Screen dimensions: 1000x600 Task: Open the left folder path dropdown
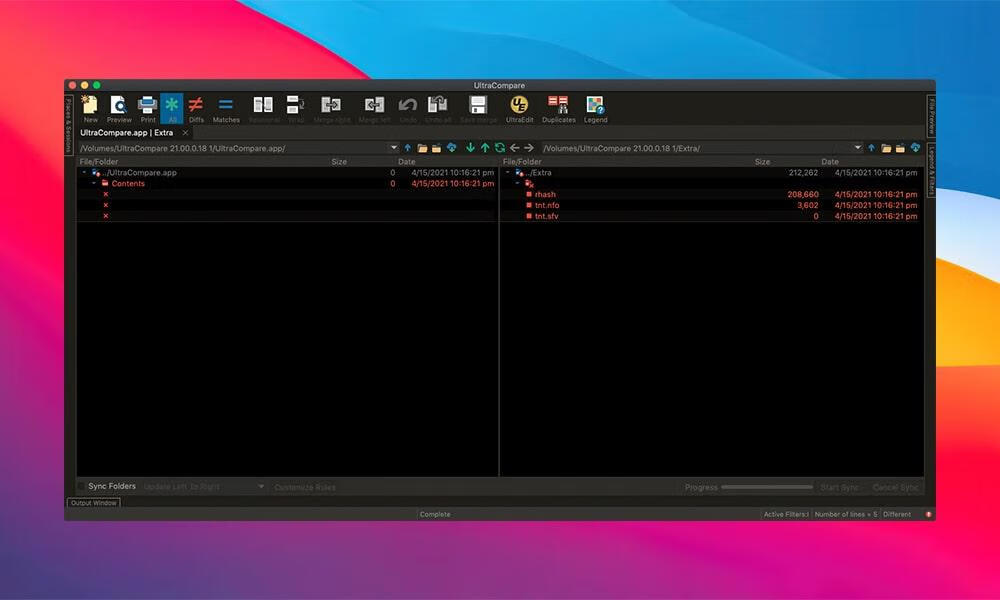(394, 148)
